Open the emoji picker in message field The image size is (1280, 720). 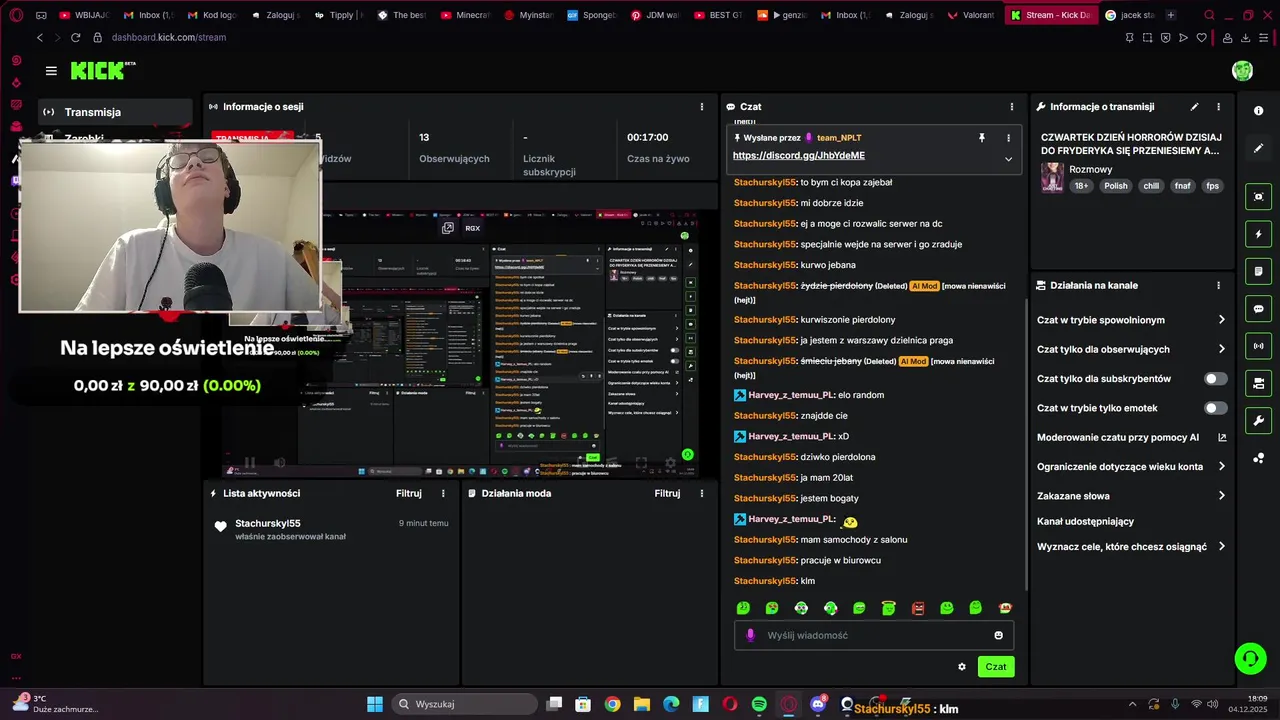998,635
